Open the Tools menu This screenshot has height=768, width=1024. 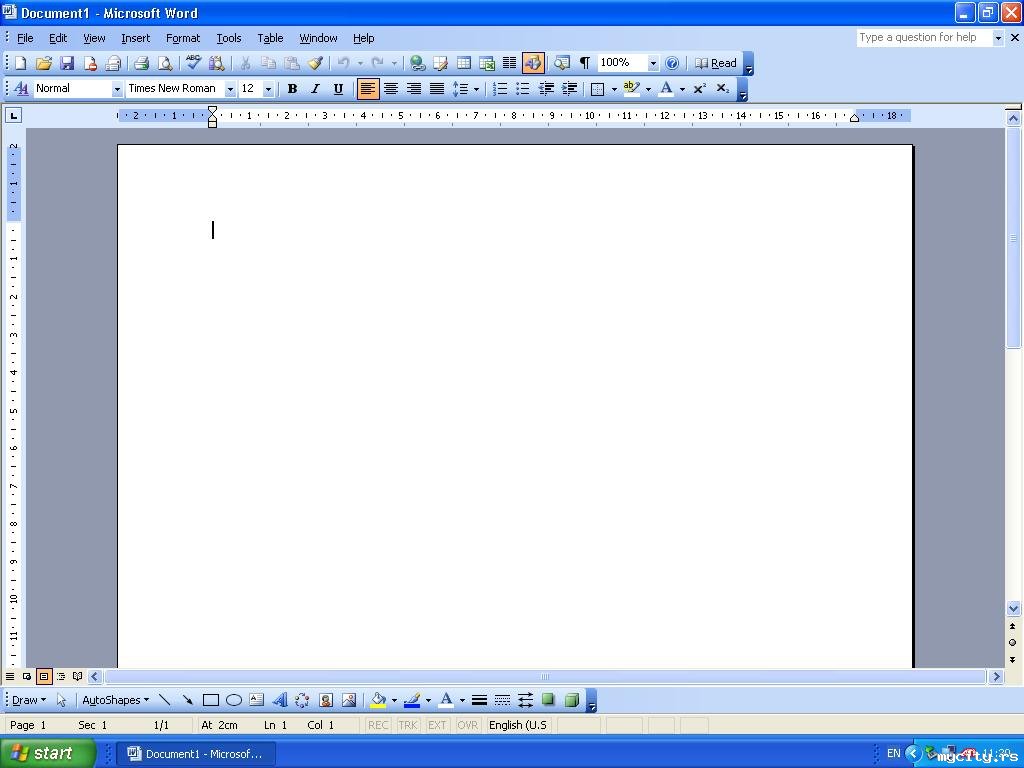(x=229, y=38)
